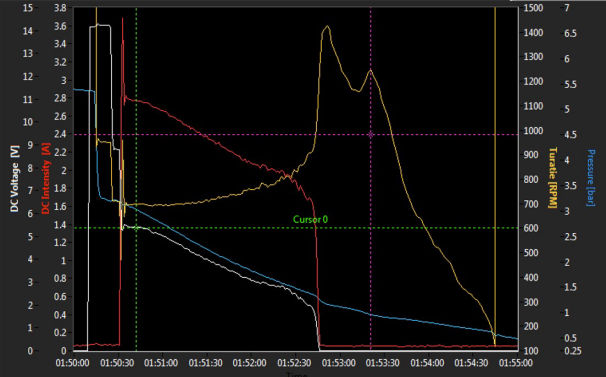
Task: Click the 0.2 value on DC Intensity axis
Action: coord(60,333)
